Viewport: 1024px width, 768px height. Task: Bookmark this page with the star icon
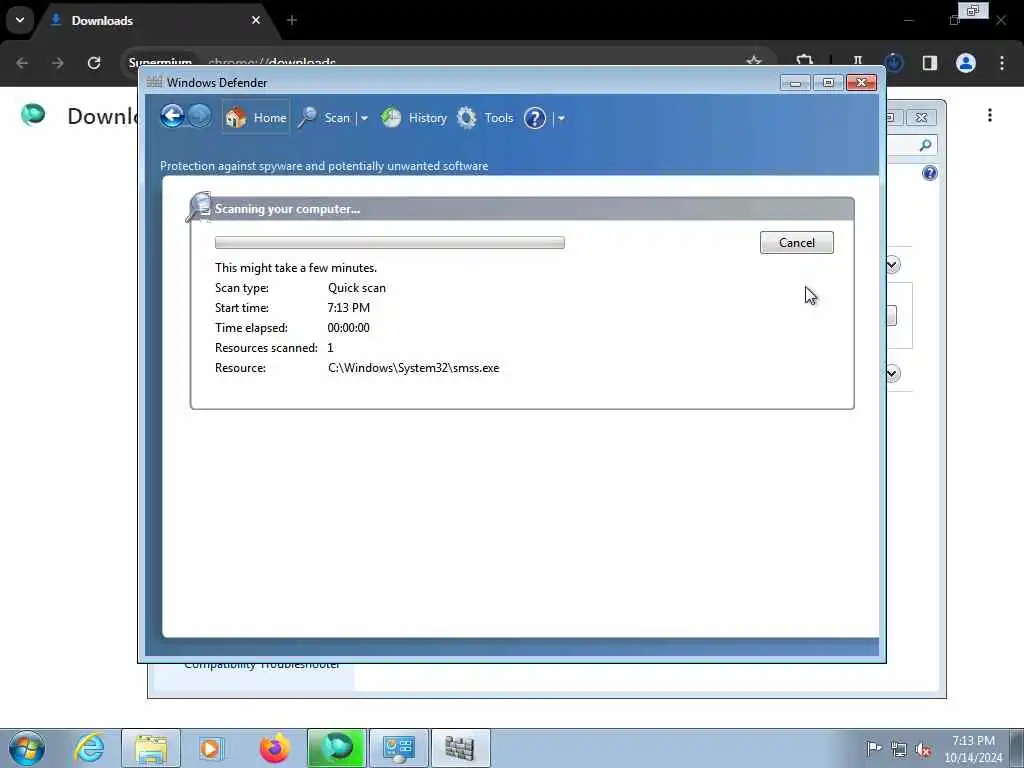pyautogui.click(x=754, y=61)
